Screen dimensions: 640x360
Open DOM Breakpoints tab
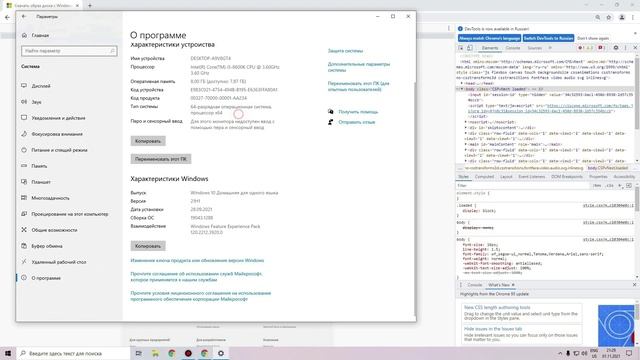click(567, 177)
